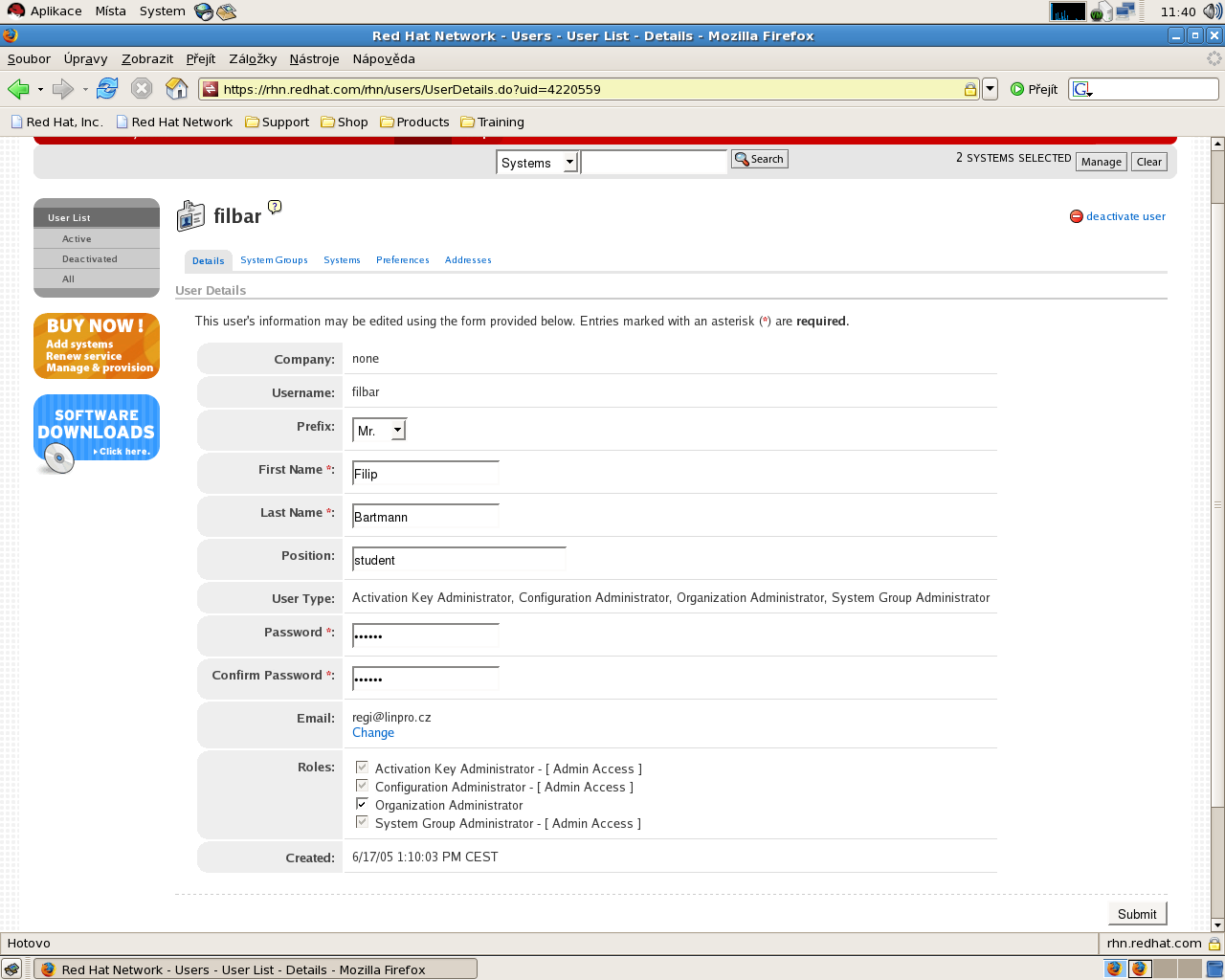Image resolution: width=1225 pixels, height=980 pixels.
Task: Open the Nástroje menu
Action: coord(314,58)
